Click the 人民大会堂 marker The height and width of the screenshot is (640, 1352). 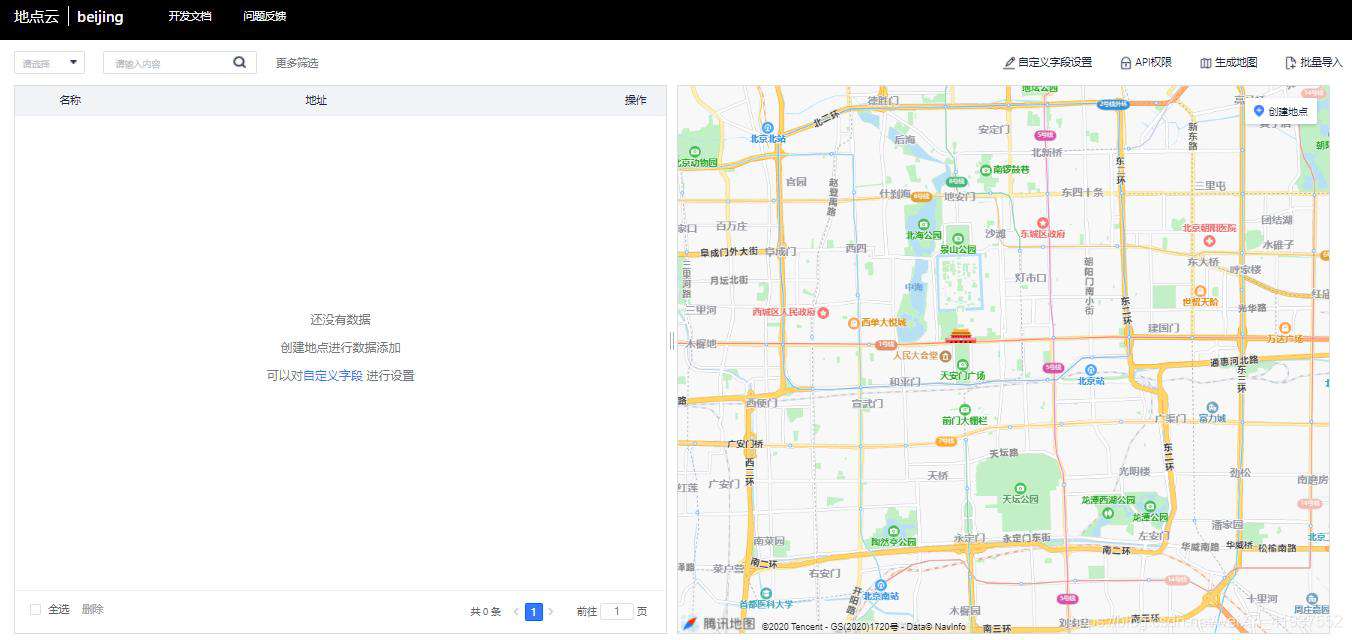pos(946,355)
